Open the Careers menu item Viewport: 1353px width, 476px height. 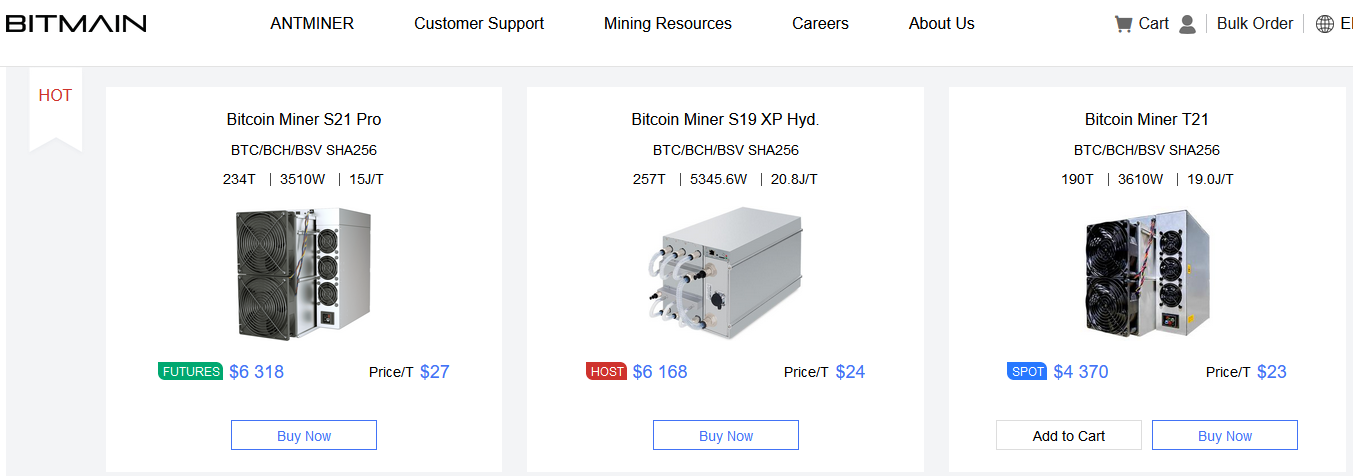820,23
